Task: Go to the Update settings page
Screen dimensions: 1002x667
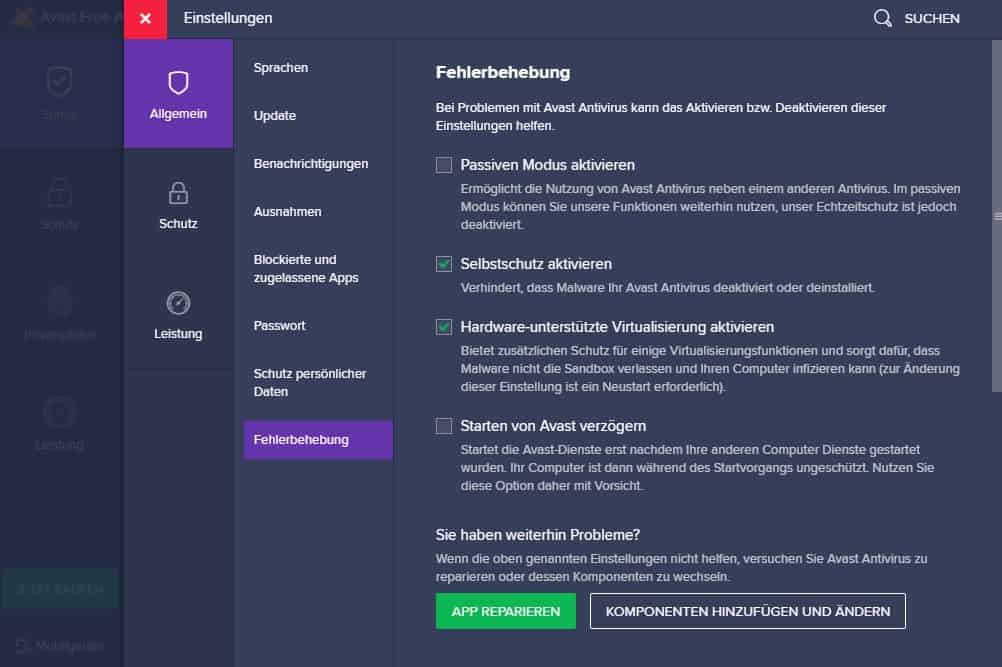Action: (275, 116)
